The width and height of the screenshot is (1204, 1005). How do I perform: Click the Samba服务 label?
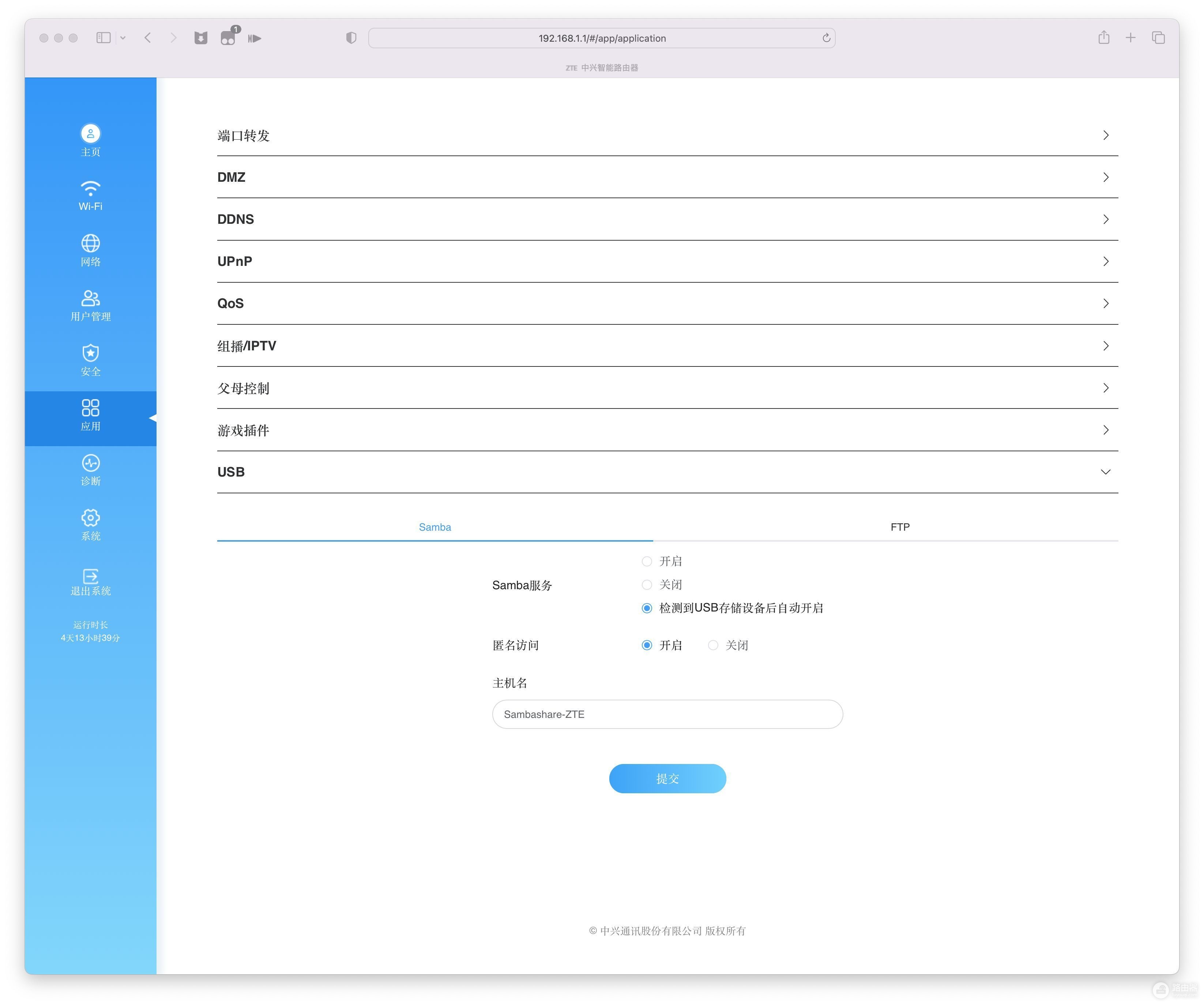tap(522, 586)
